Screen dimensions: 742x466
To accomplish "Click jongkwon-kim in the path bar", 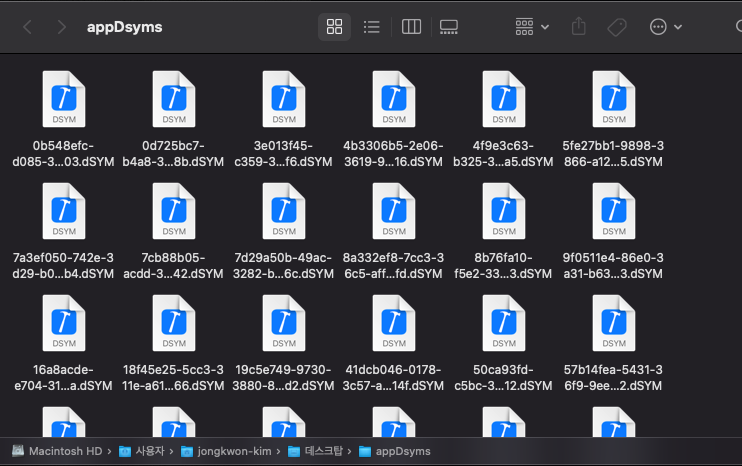I will pyautogui.click(x=226, y=451).
